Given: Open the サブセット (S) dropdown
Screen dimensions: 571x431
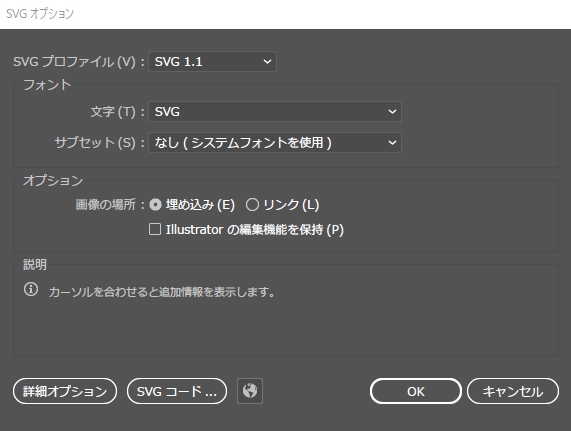Looking at the screenshot, I should coord(275,143).
